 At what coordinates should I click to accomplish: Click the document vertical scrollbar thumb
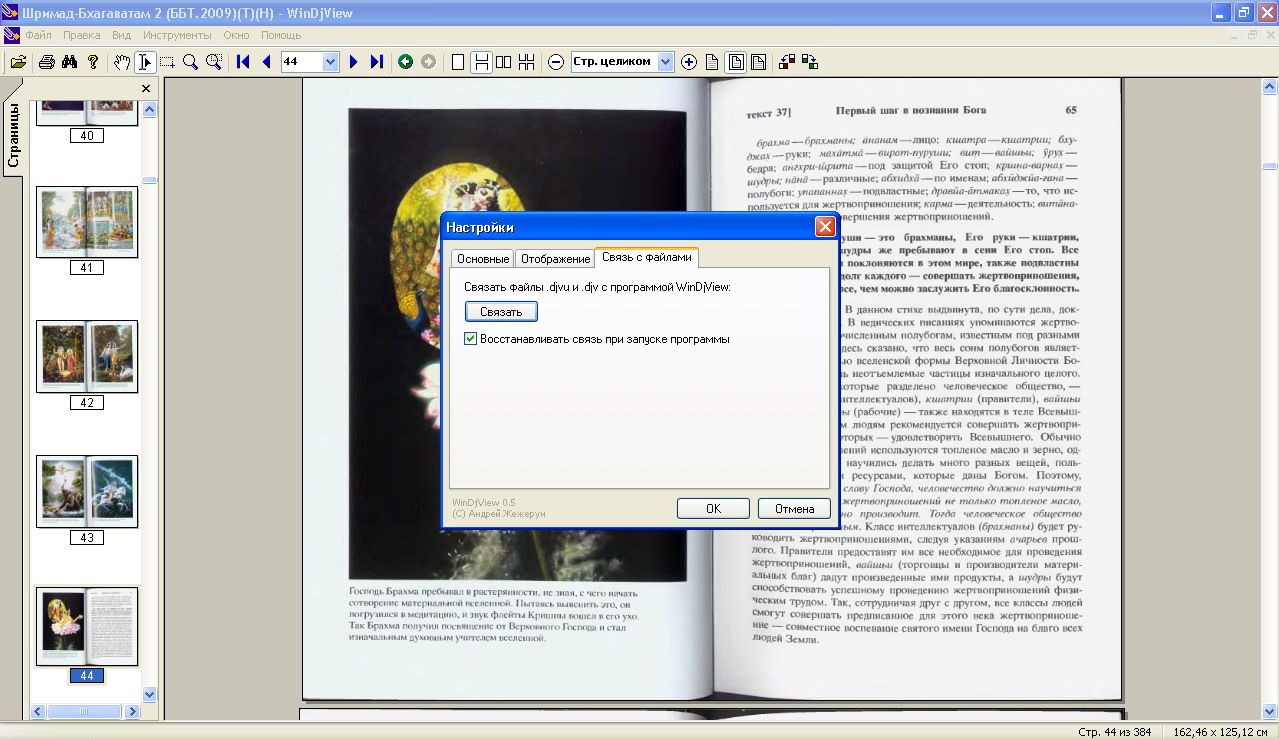[x=1270, y=165]
